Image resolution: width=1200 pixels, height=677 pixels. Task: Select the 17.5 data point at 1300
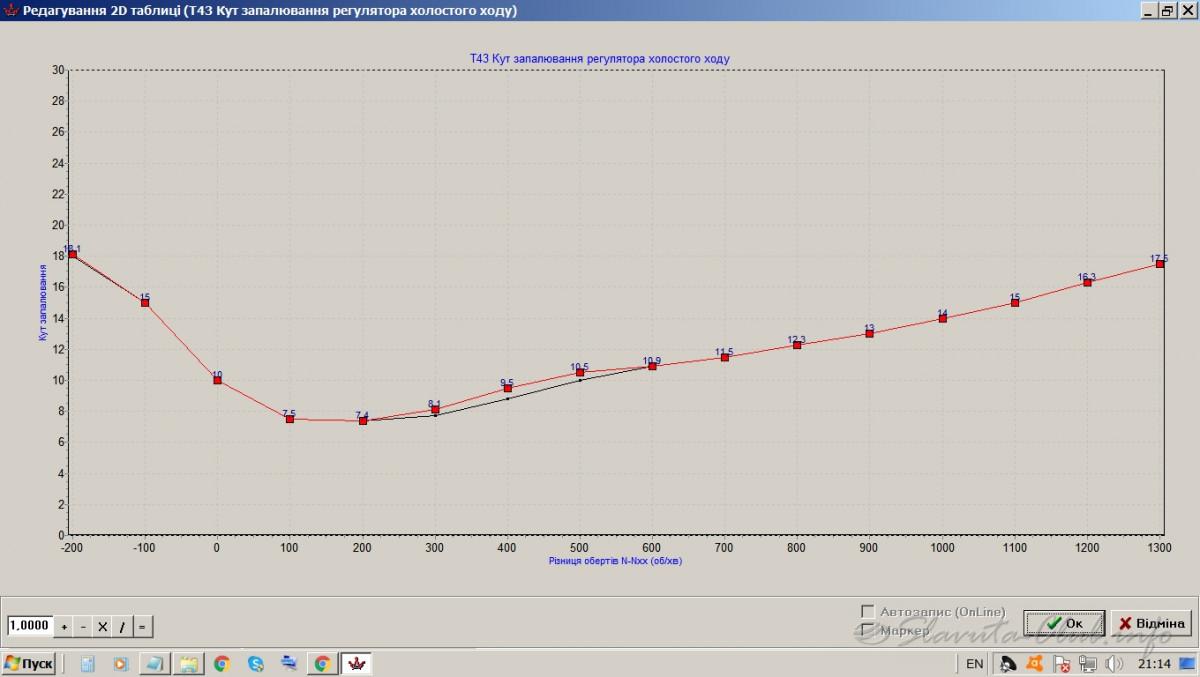click(x=1160, y=264)
